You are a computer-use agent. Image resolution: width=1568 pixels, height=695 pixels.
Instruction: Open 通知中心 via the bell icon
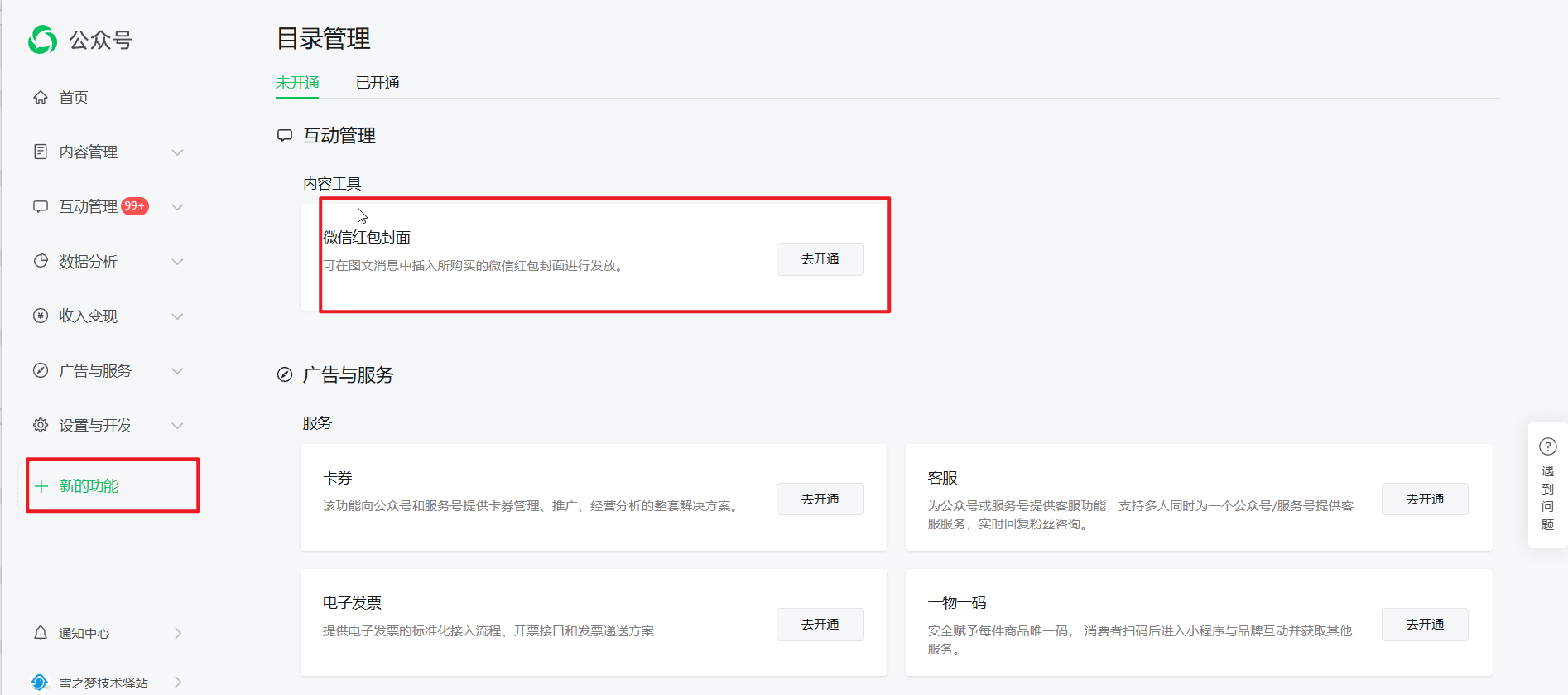41,633
